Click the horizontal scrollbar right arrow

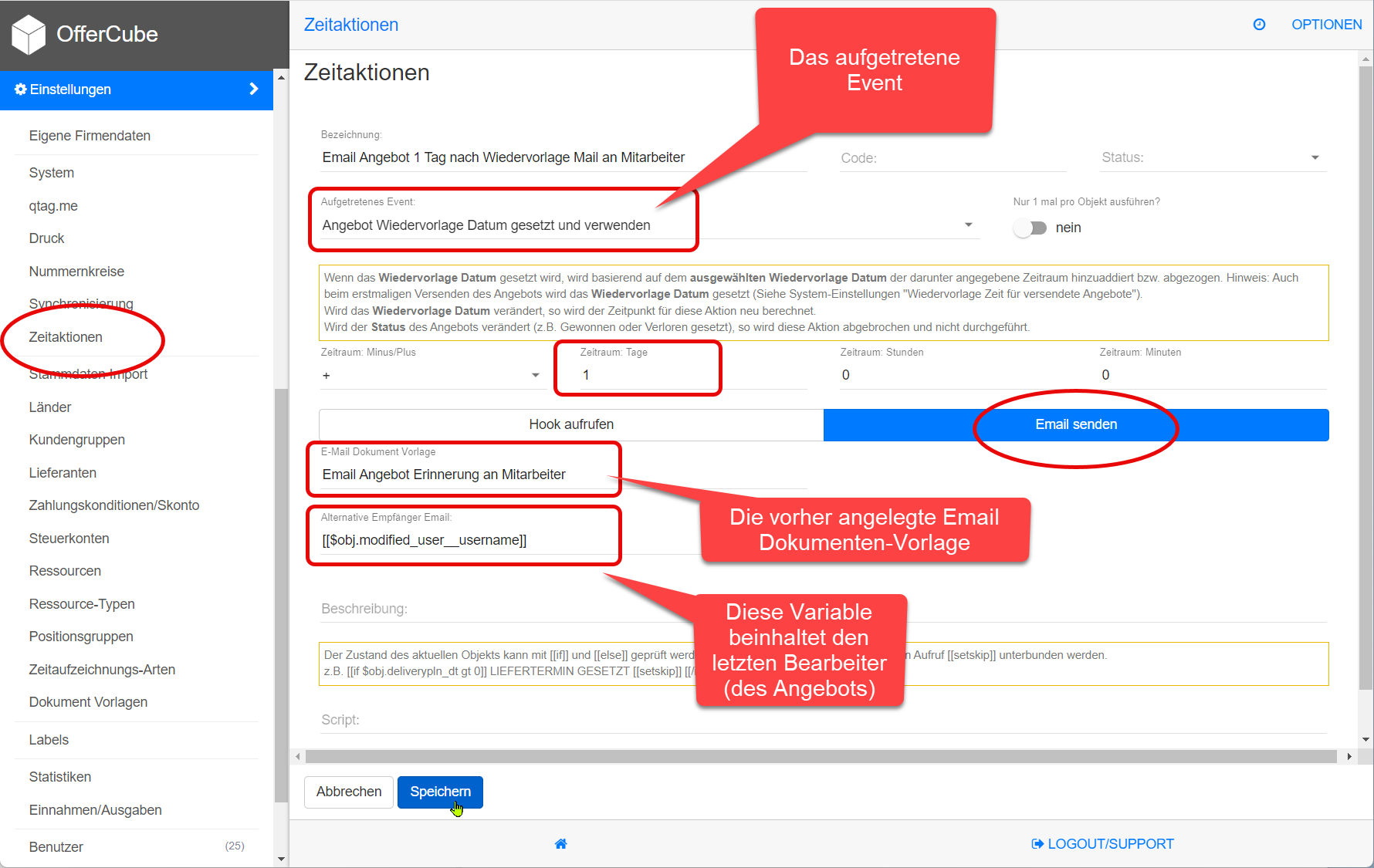[x=1349, y=757]
